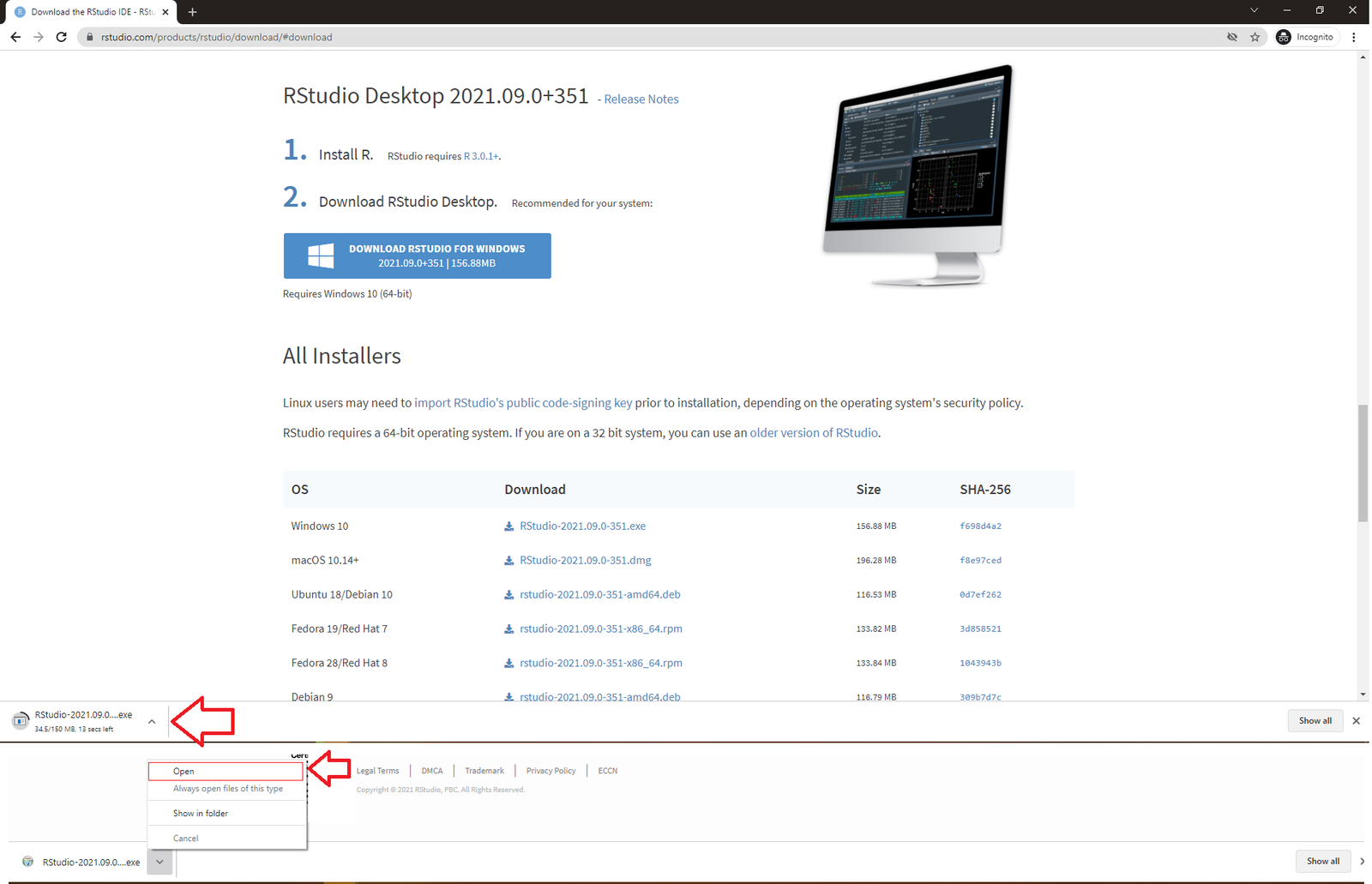Click the downloading file icon in the shelf
This screenshot has width=1372, height=884.
20,720
